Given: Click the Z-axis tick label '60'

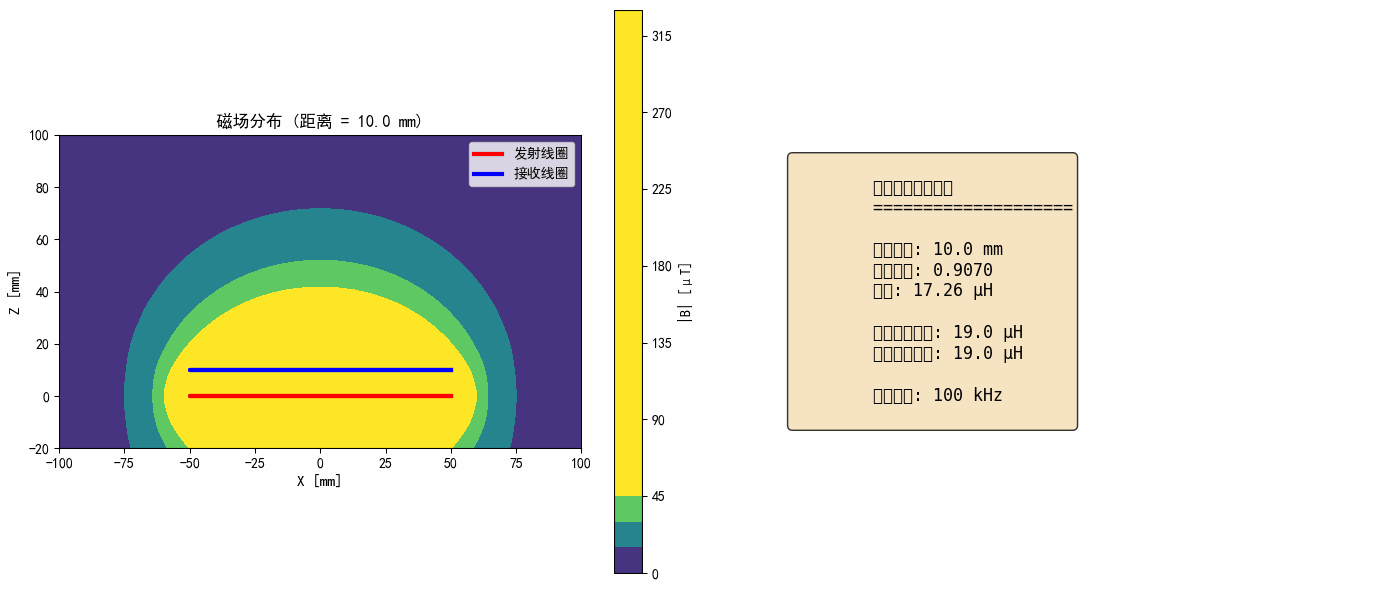Looking at the screenshot, I should [44, 240].
